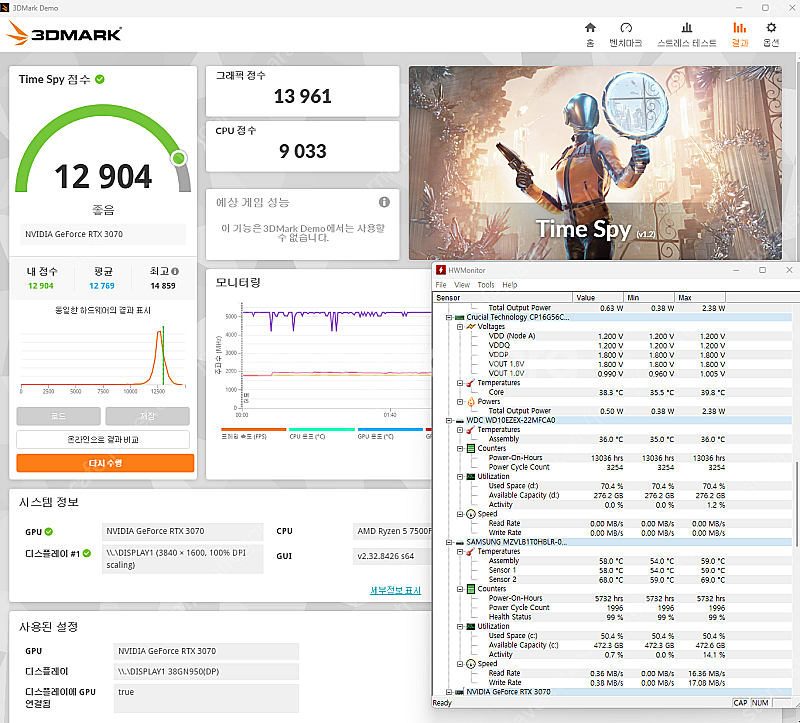Open the 세부정보 표시 link
800x723 pixels.
coord(395,590)
